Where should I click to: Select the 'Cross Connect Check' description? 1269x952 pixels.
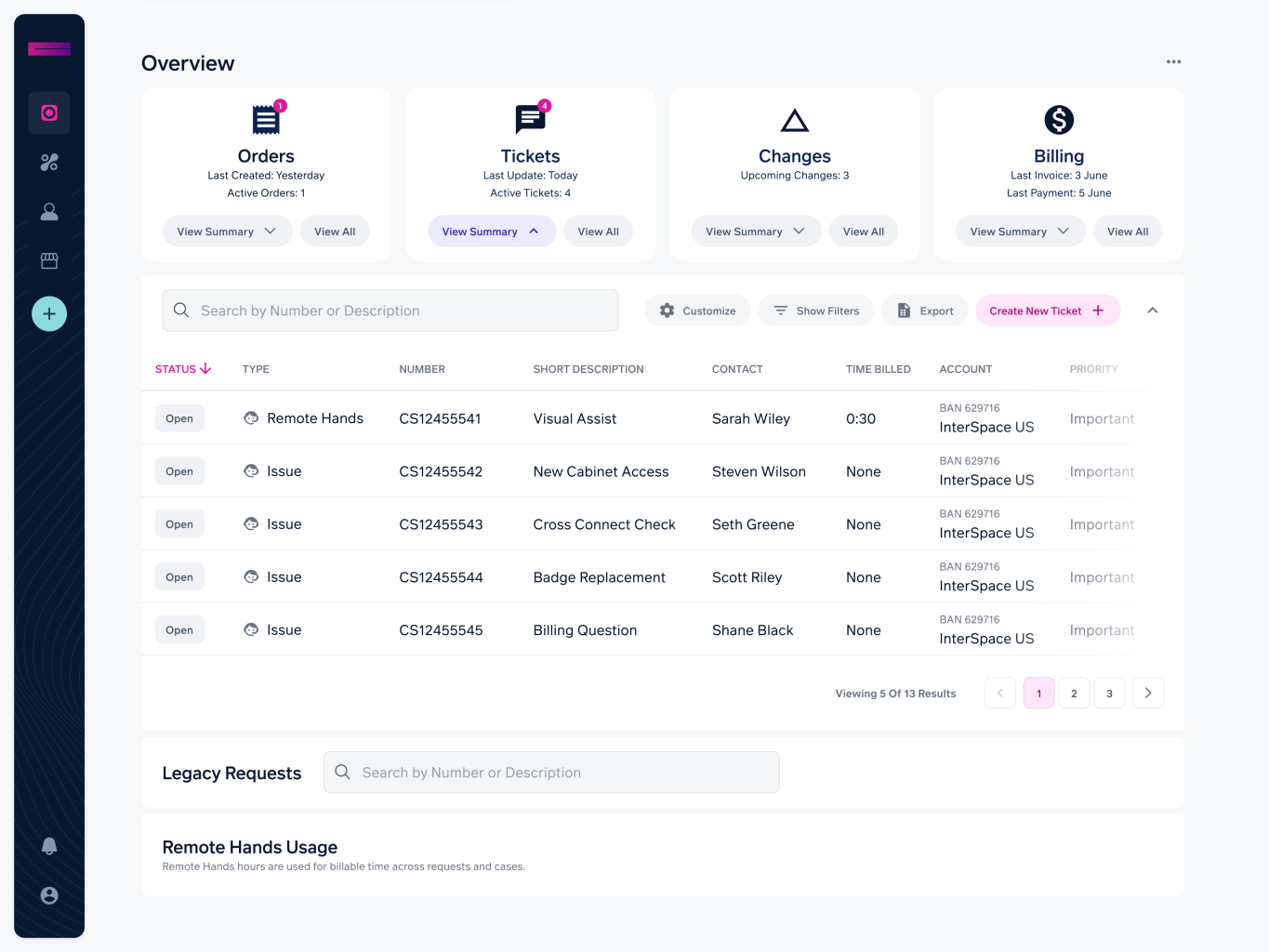pyautogui.click(x=604, y=524)
